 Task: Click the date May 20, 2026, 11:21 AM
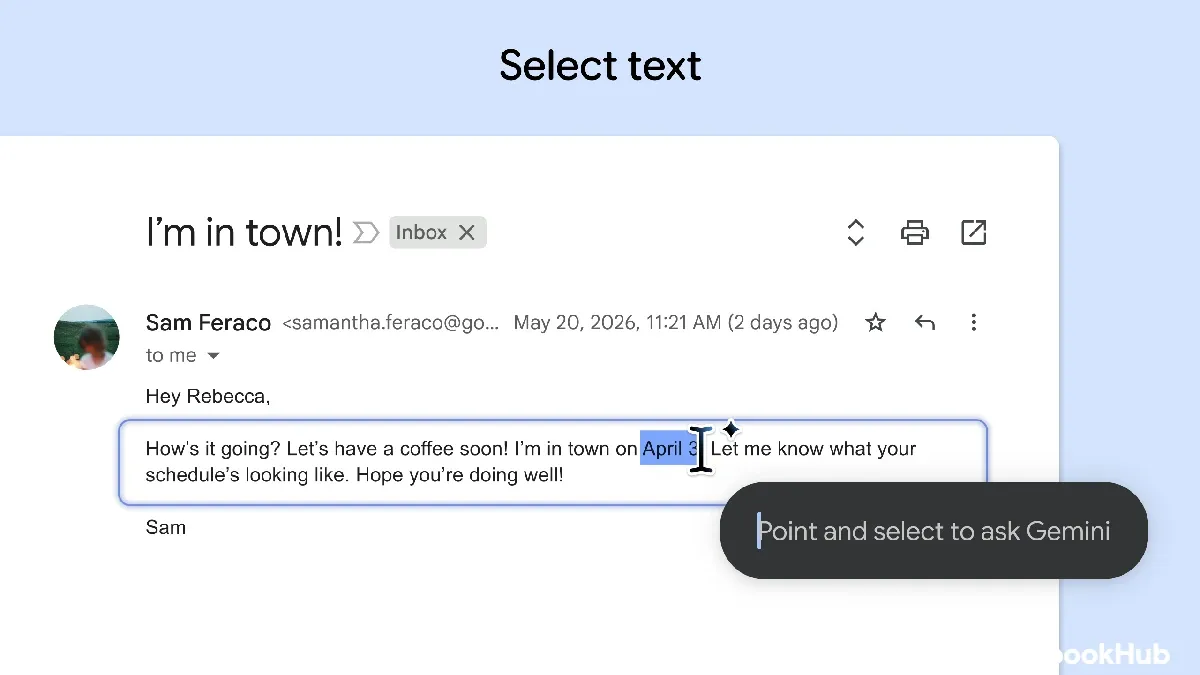[617, 322]
